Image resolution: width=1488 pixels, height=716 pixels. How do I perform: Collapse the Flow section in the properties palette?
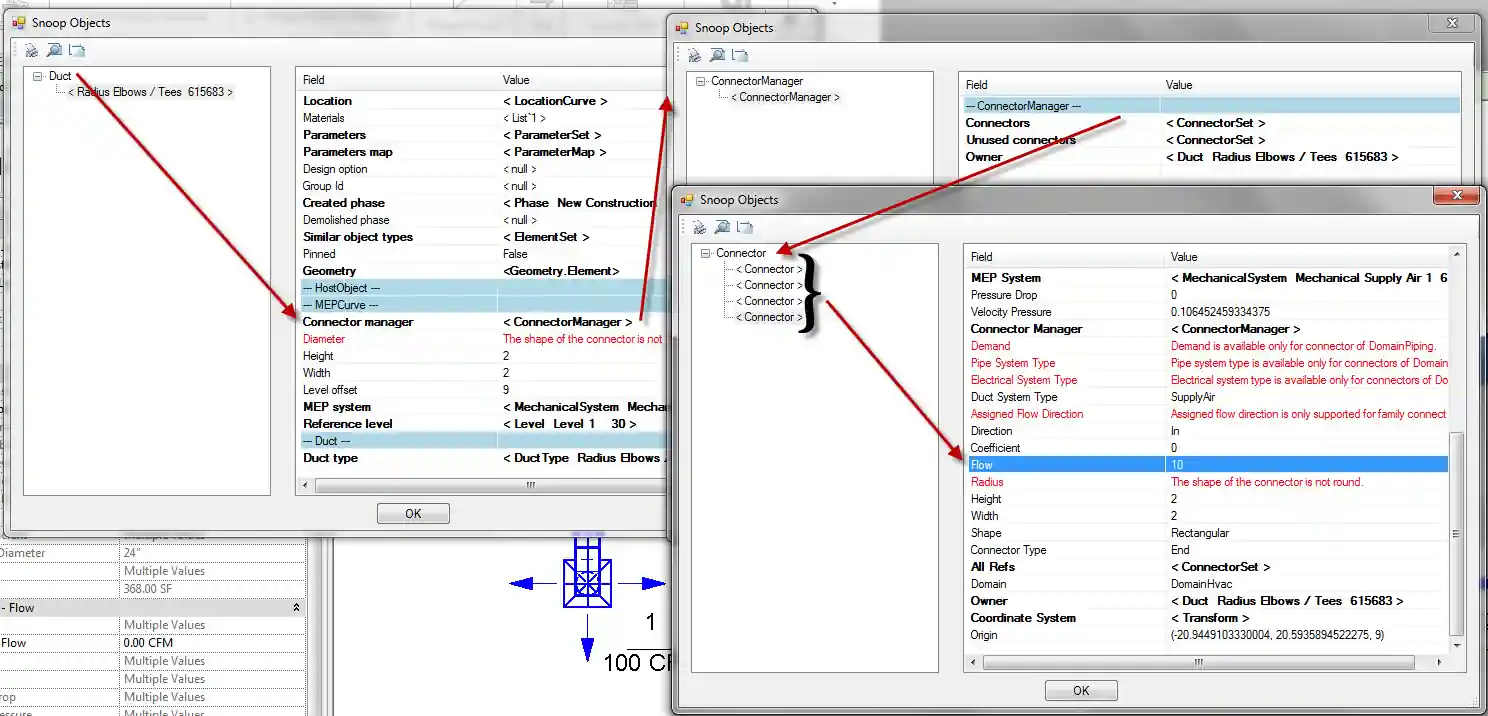pos(294,607)
